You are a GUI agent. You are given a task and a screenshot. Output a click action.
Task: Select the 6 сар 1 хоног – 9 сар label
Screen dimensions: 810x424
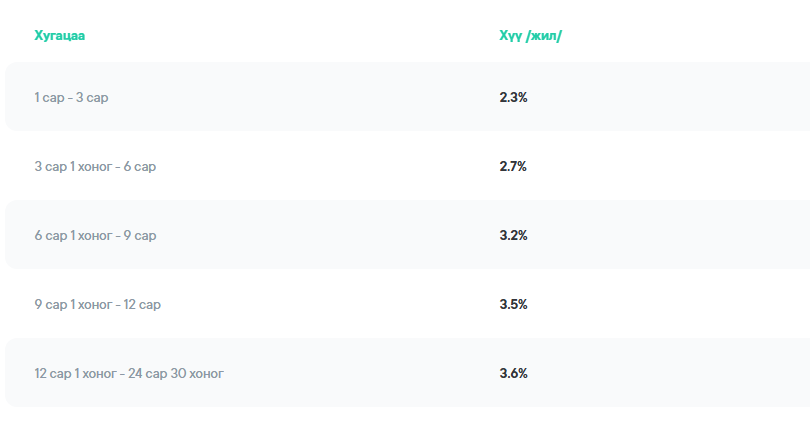pos(95,235)
